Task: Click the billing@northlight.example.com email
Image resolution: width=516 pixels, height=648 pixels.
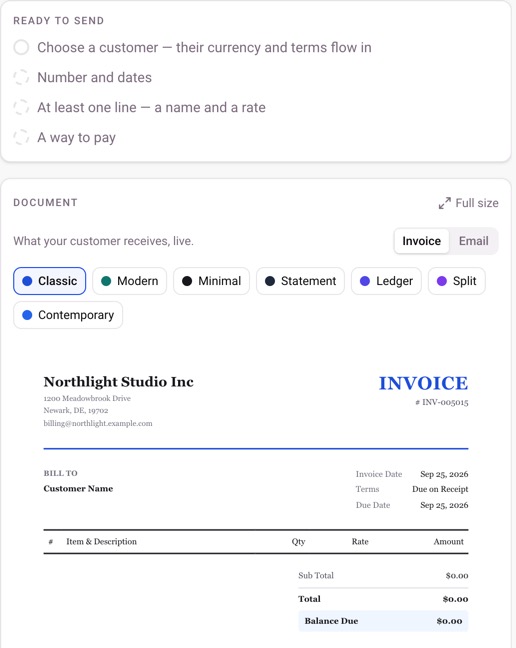Action: [98, 423]
